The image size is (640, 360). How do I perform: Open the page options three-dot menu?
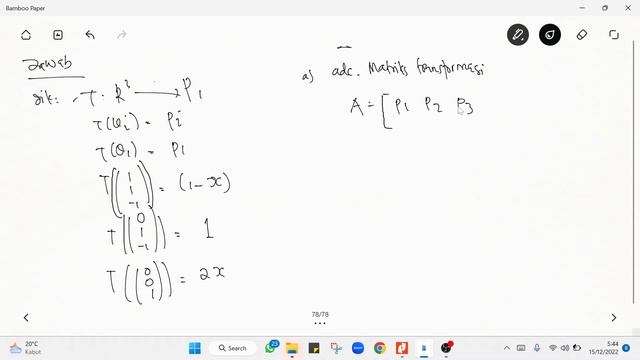click(x=320, y=323)
